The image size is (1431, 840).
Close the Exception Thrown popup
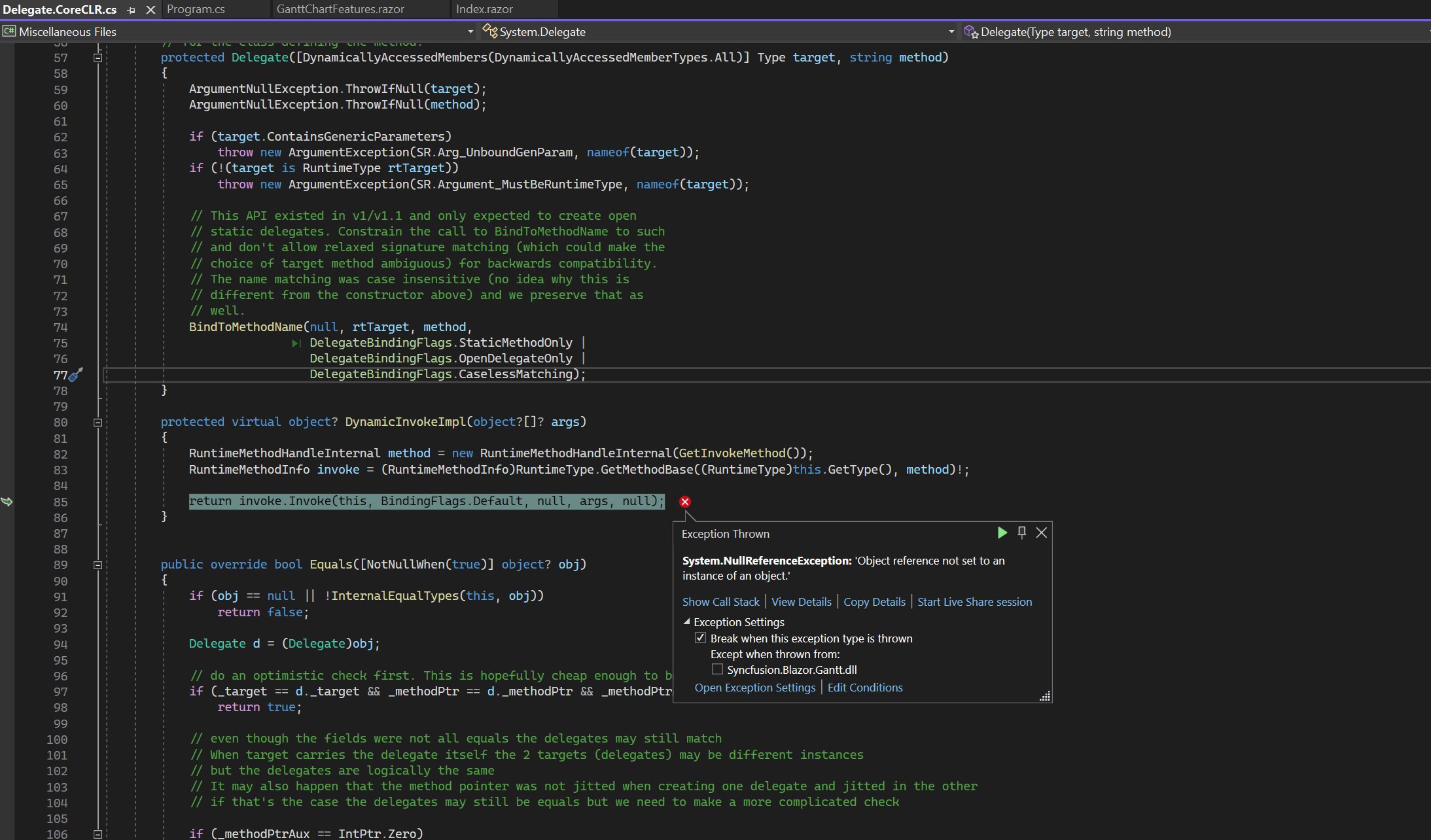1042,533
